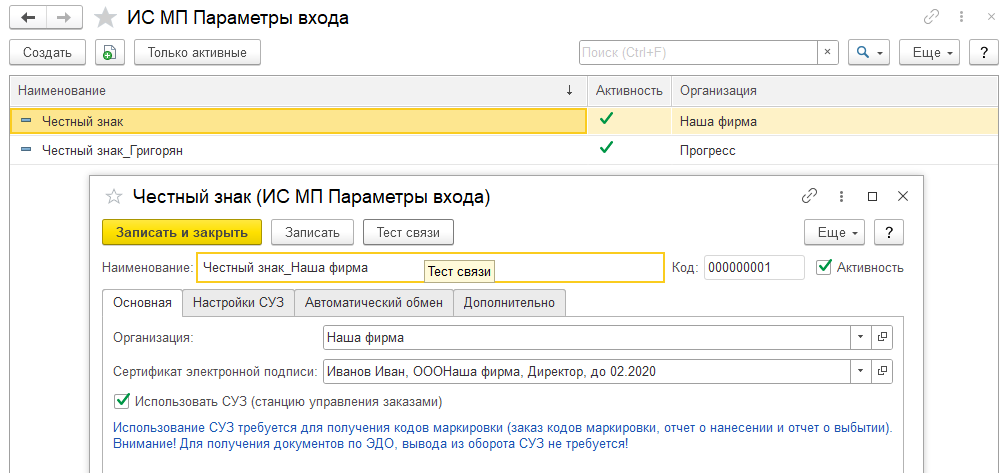The height and width of the screenshot is (473, 1007).
Task: Add list to favorites with star icon
Action: [103, 18]
